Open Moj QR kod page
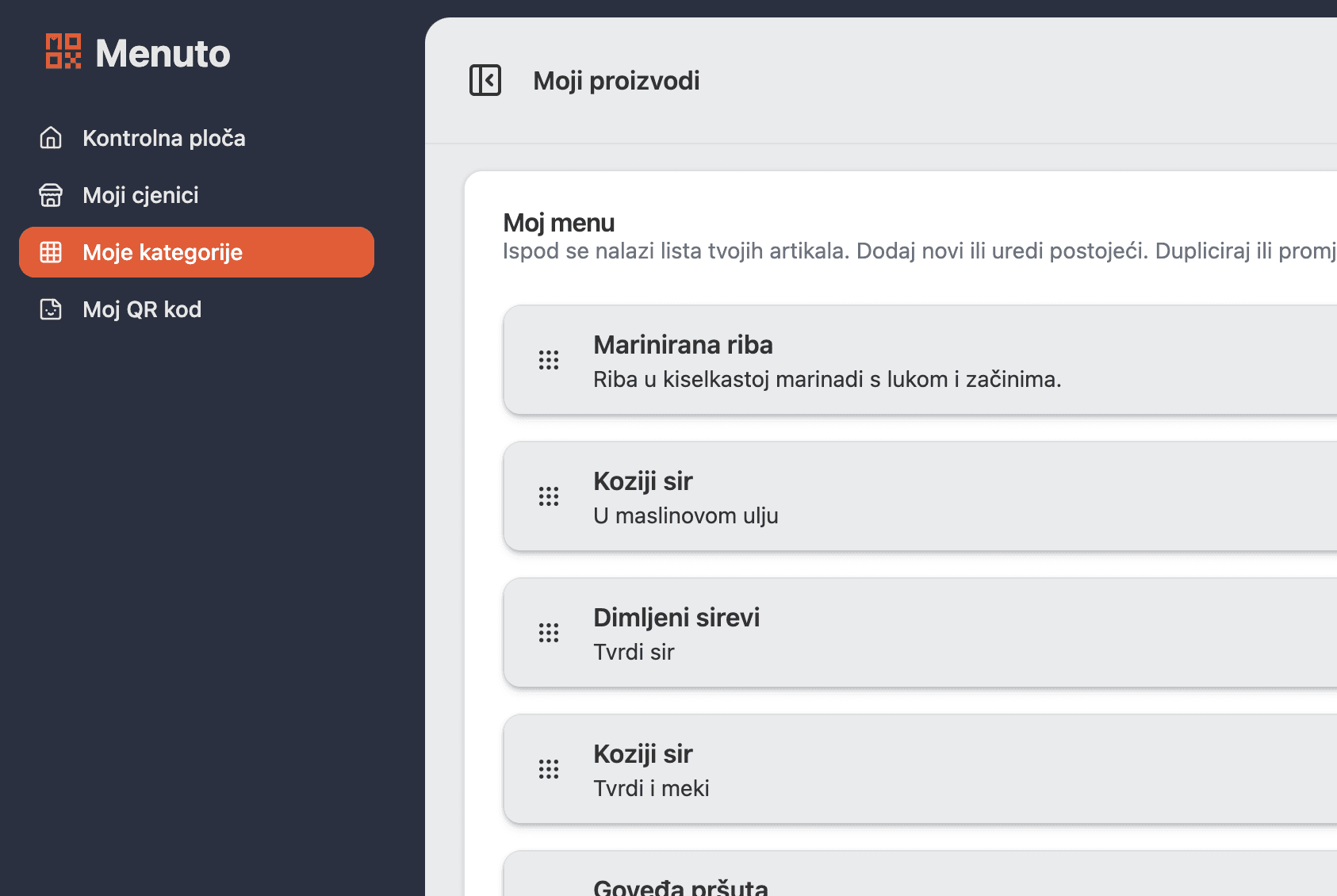Viewport: 1337px width, 896px height. pyautogui.click(x=142, y=309)
